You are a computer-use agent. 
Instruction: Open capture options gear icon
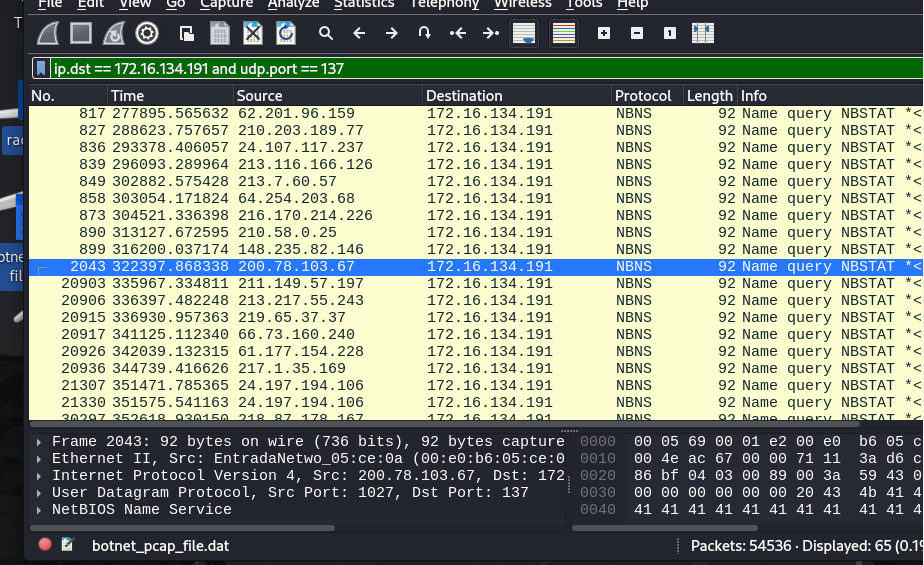click(x=147, y=33)
